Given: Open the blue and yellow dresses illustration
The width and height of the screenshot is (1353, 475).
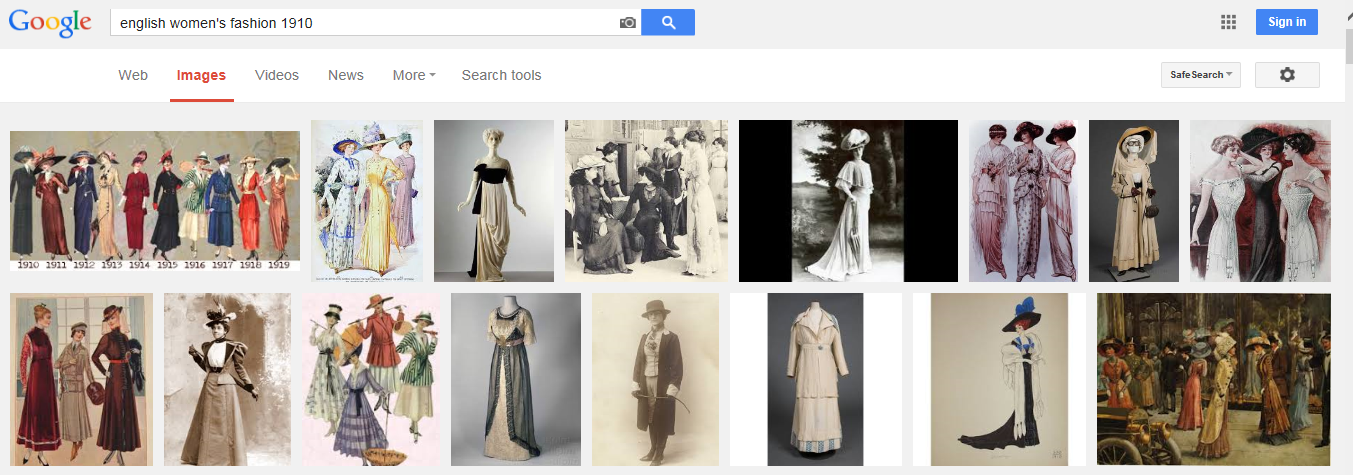Looking at the screenshot, I should [x=367, y=201].
